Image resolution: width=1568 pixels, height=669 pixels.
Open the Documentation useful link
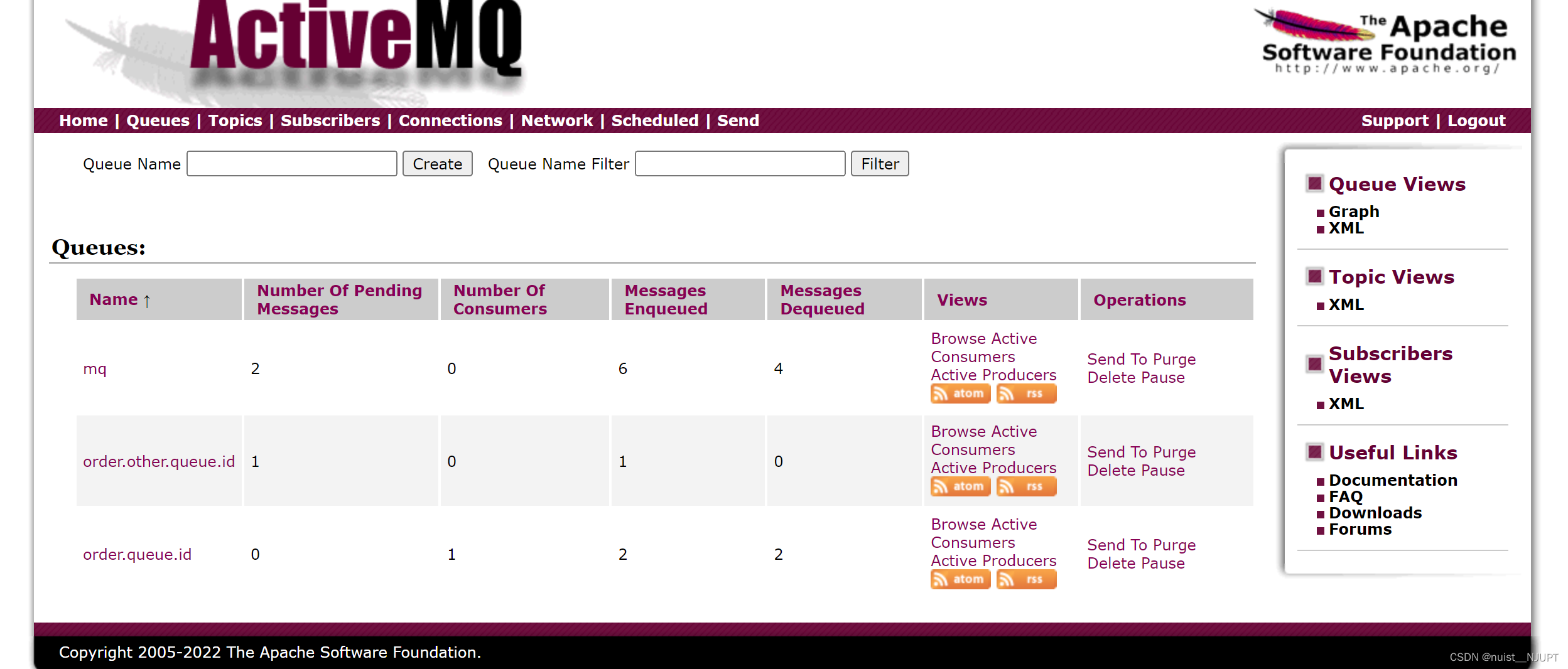(x=1393, y=480)
